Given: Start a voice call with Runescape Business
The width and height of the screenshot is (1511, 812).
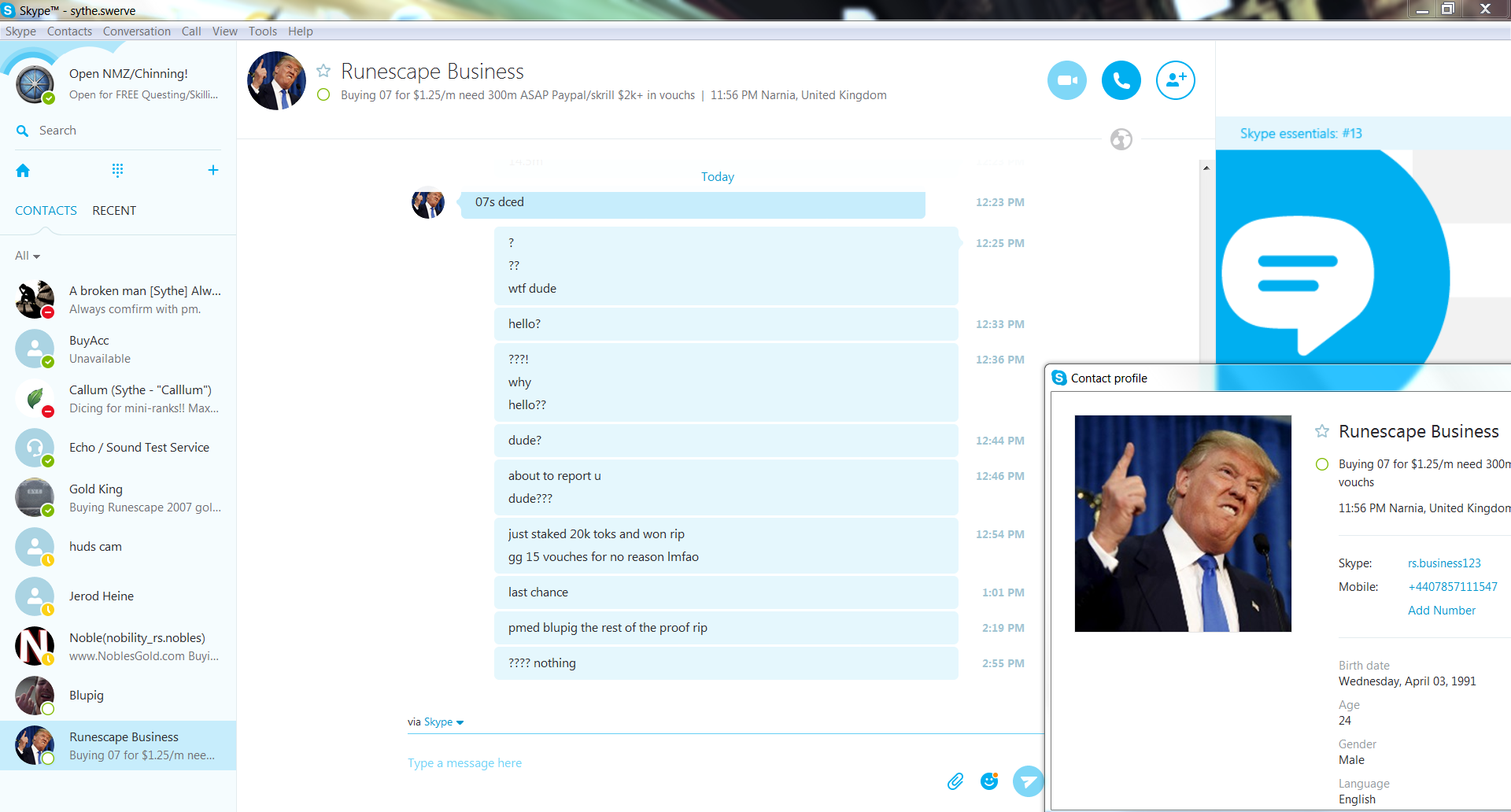Looking at the screenshot, I should tap(1121, 80).
